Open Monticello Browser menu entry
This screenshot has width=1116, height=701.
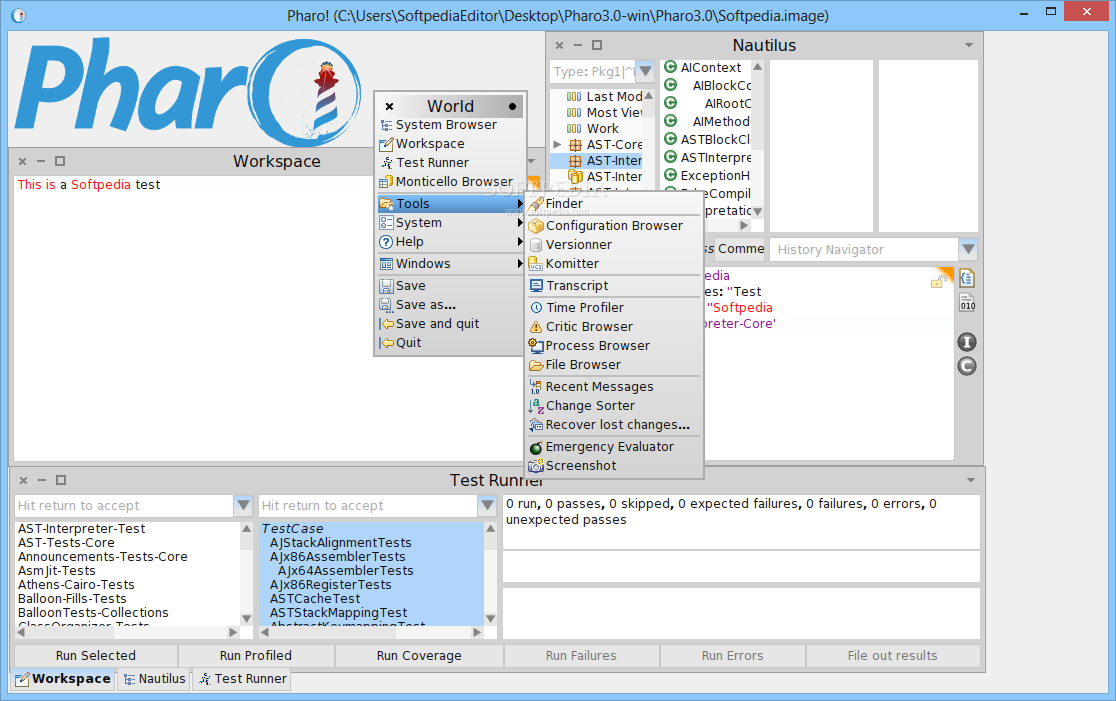click(x=451, y=182)
